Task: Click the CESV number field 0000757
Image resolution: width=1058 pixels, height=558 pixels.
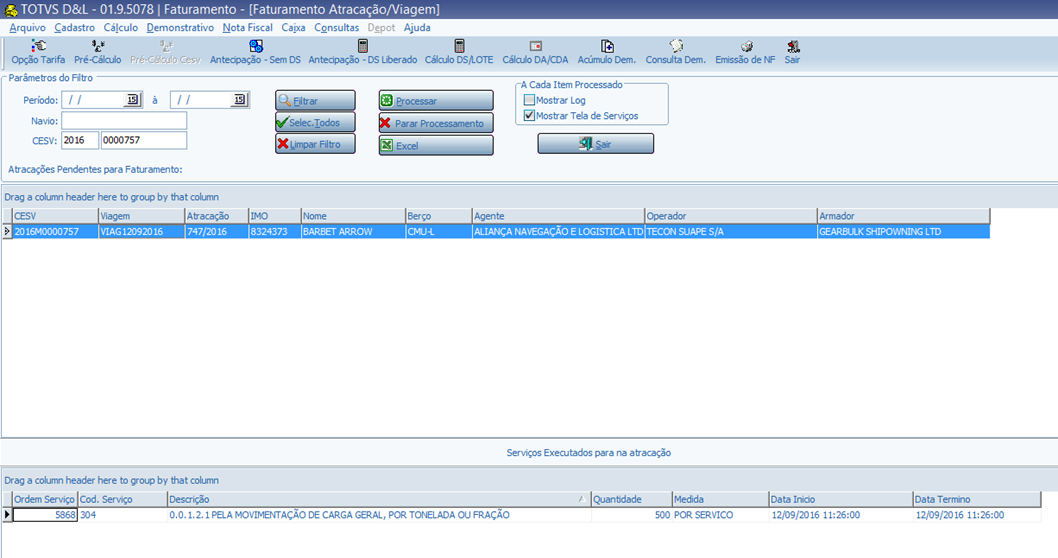Action: (144, 140)
